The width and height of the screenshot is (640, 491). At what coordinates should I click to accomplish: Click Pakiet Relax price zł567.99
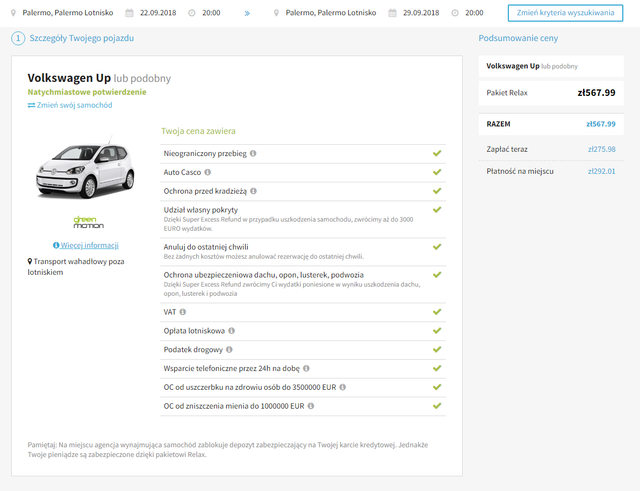(x=596, y=93)
